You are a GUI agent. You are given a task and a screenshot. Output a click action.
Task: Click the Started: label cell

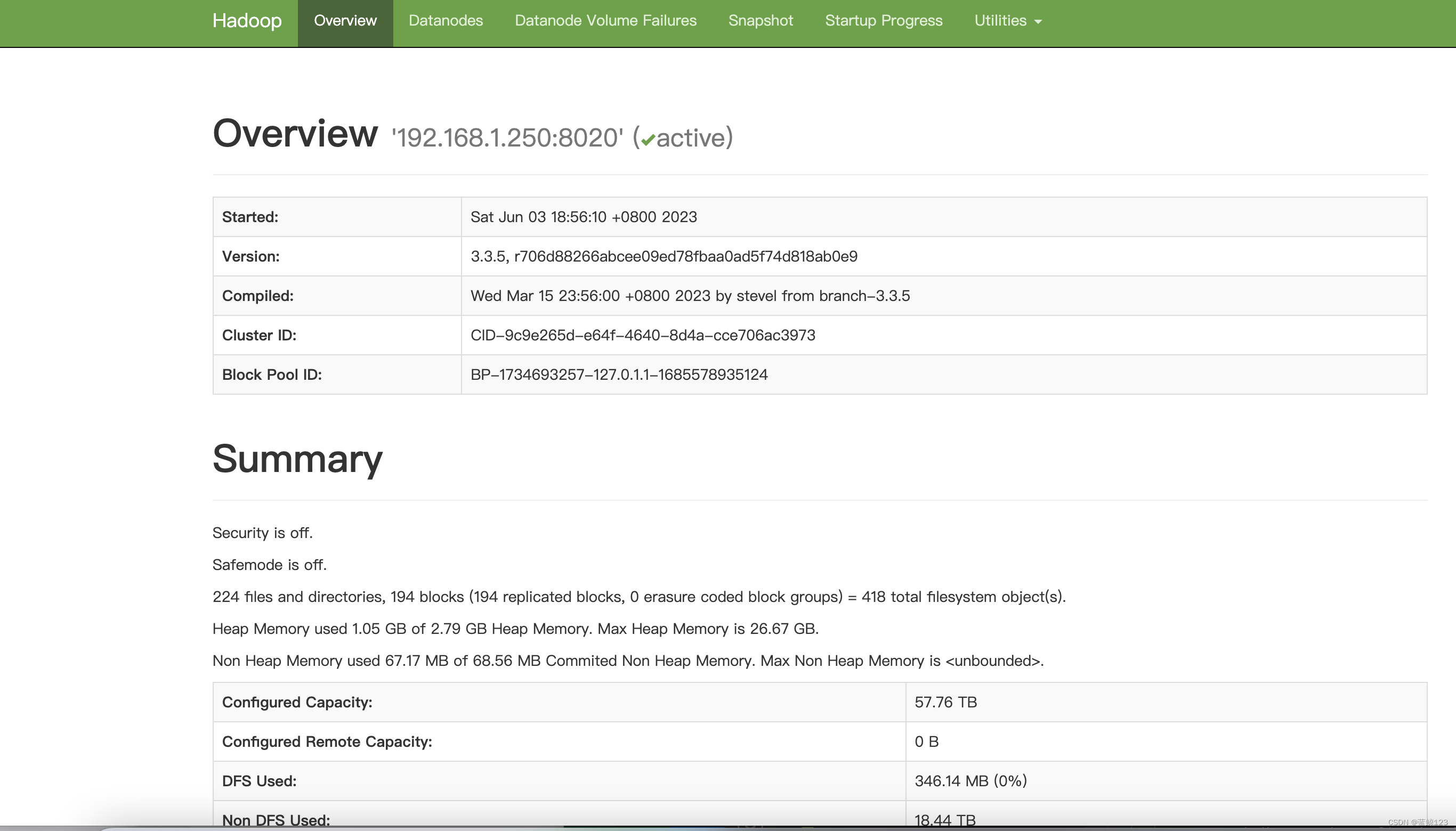[337, 217]
